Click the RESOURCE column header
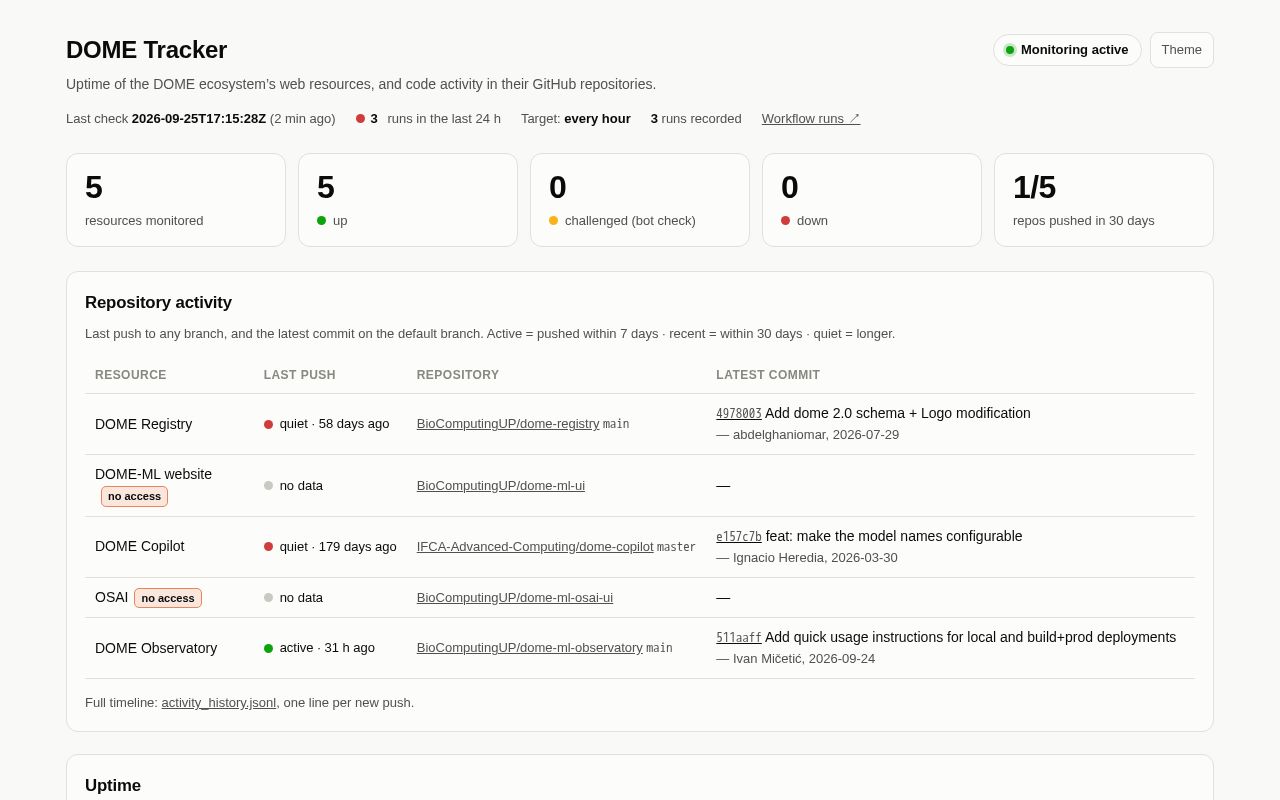Viewport: 1280px width, 800px height. coord(131,375)
